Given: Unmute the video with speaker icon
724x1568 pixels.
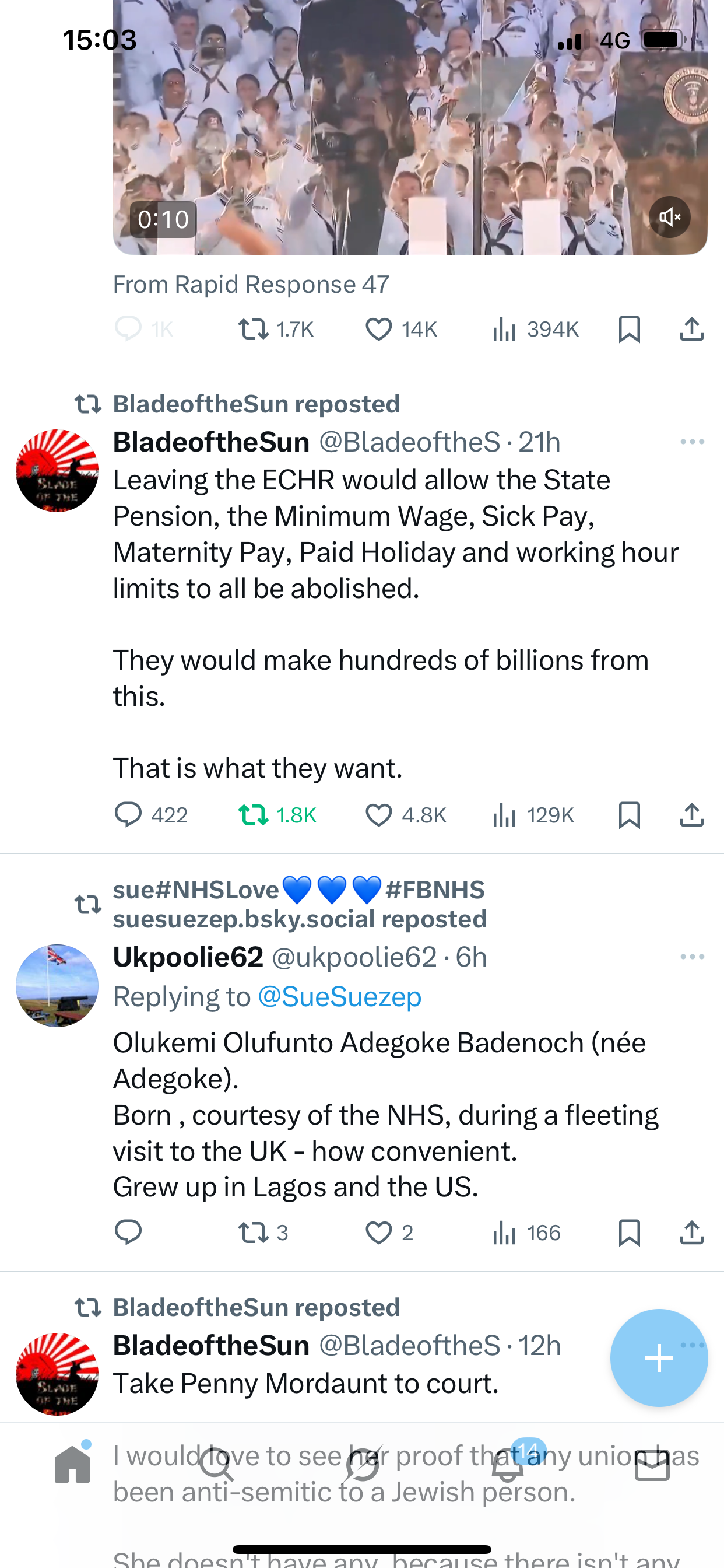Looking at the screenshot, I should [x=669, y=218].
